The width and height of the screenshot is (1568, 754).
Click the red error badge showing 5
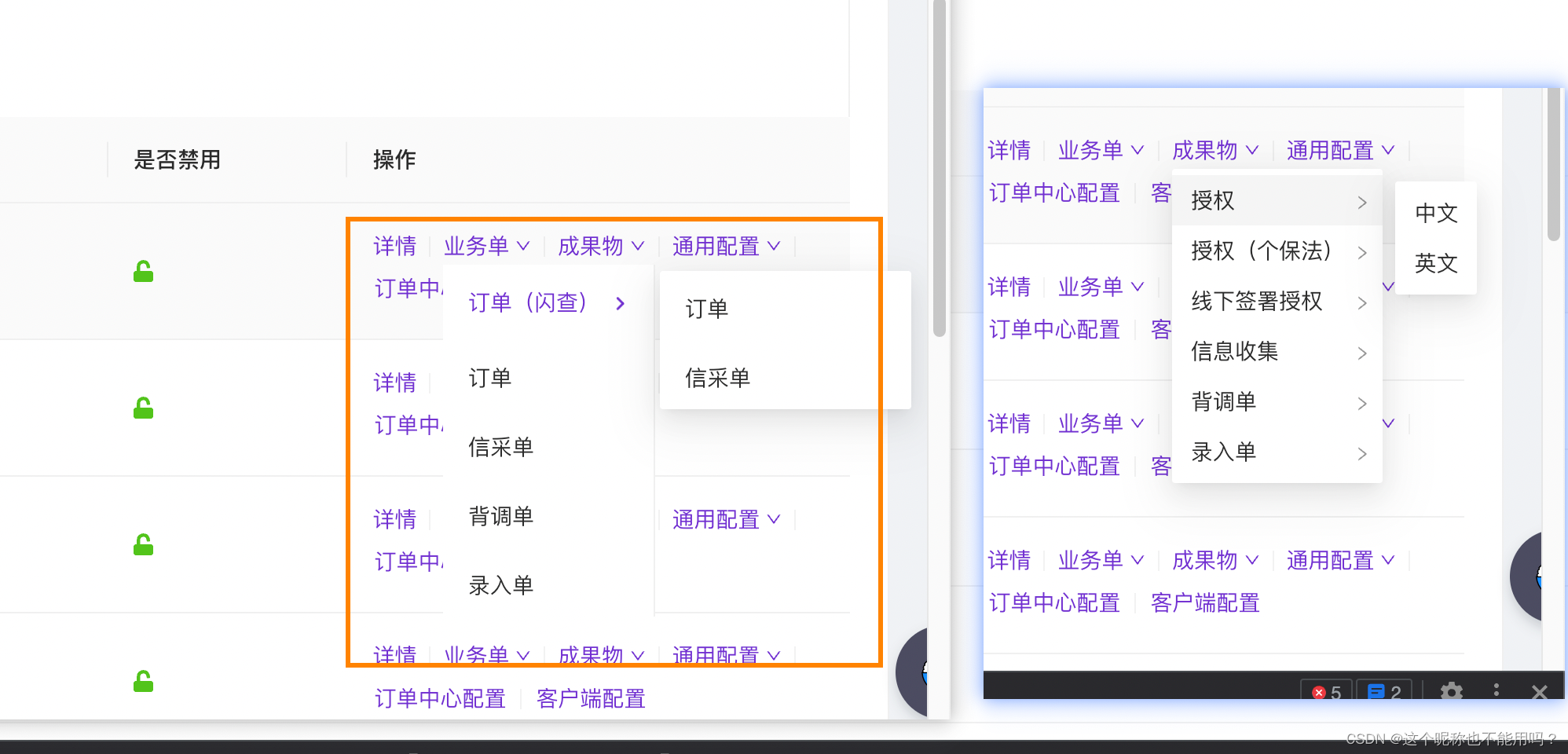(1326, 692)
